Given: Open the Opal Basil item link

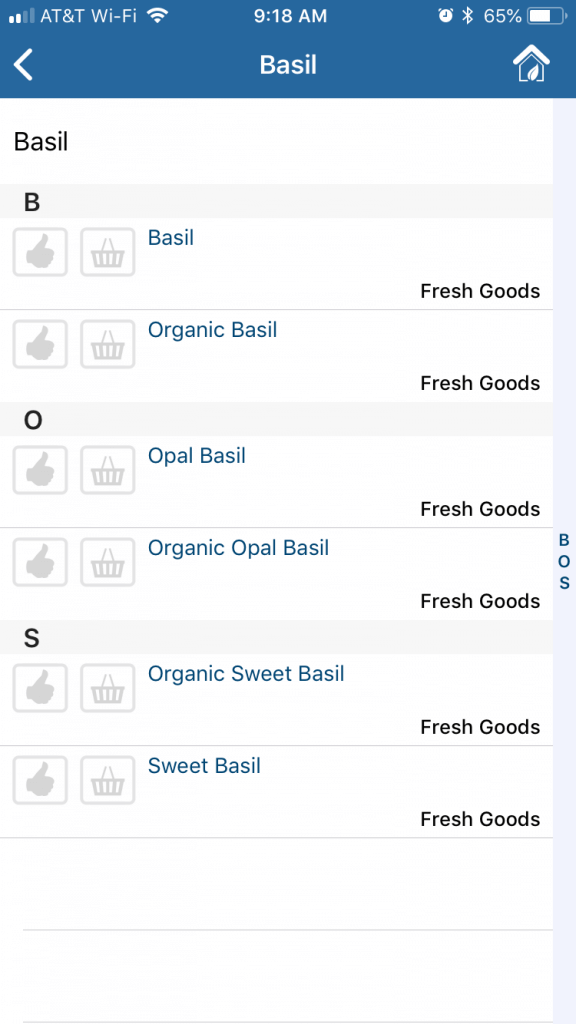Looking at the screenshot, I should (197, 456).
